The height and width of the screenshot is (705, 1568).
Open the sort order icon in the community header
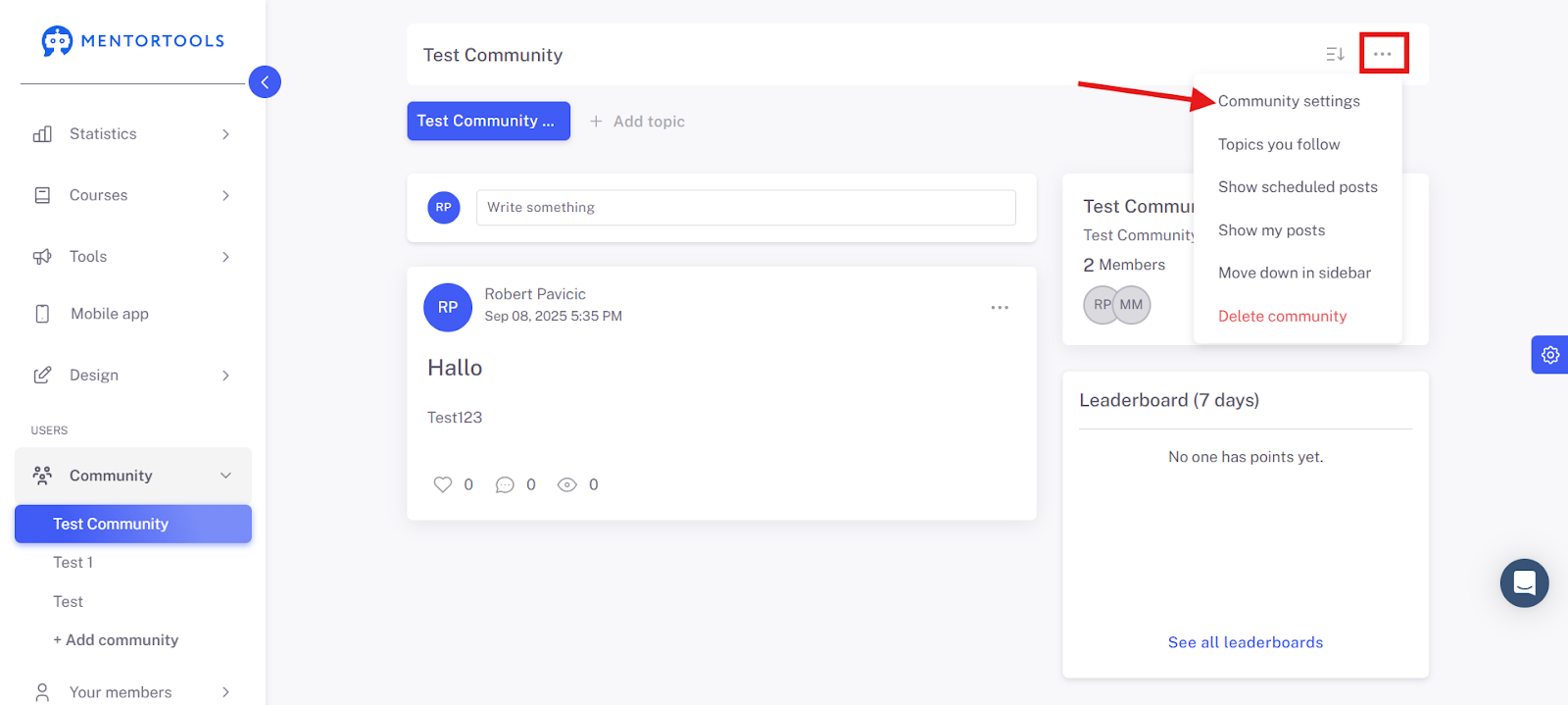point(1335,54)
